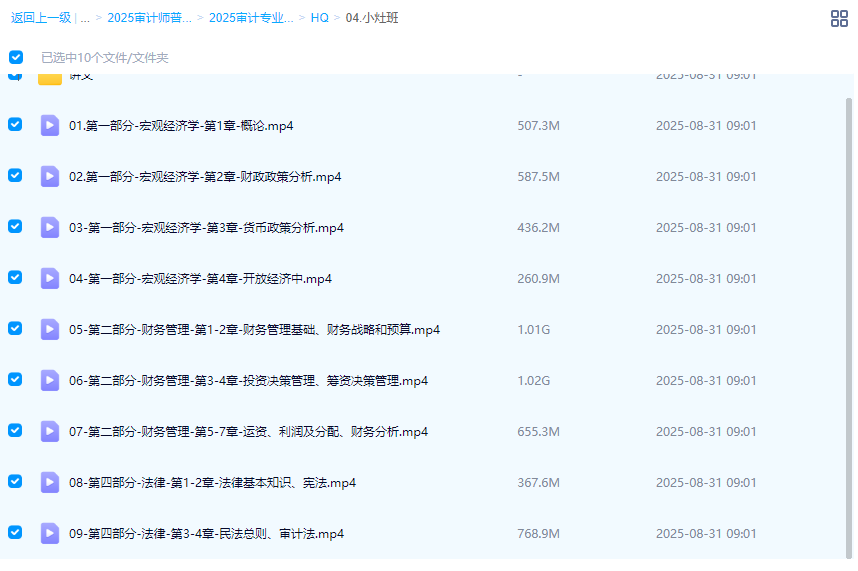The width and height of the screenshot is (858, 571).
Task: Navigate to HQ breadcrumb folder
Action: pos(320,18)
